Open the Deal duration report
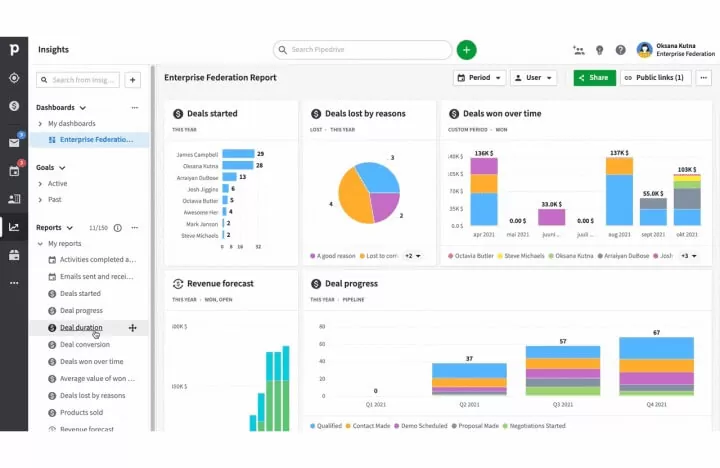Viewport: 720px width, 468px height. pos(81,328)
